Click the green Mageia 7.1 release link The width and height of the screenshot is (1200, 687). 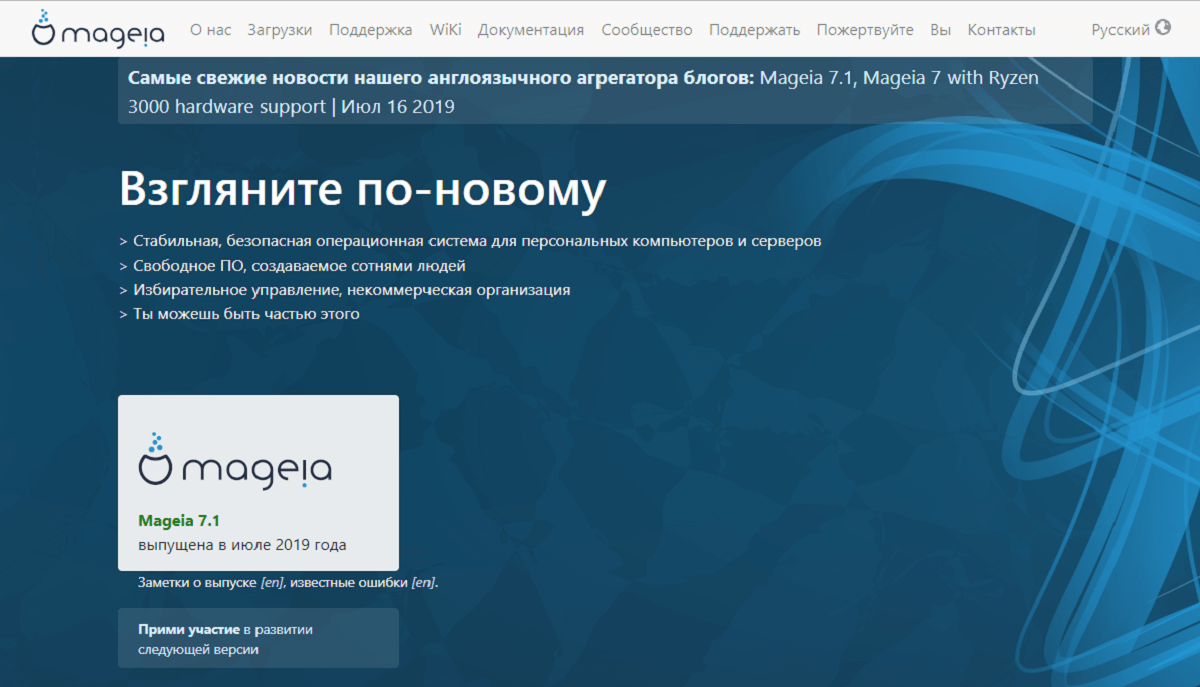pyautogui.click(x=178, y=521)
